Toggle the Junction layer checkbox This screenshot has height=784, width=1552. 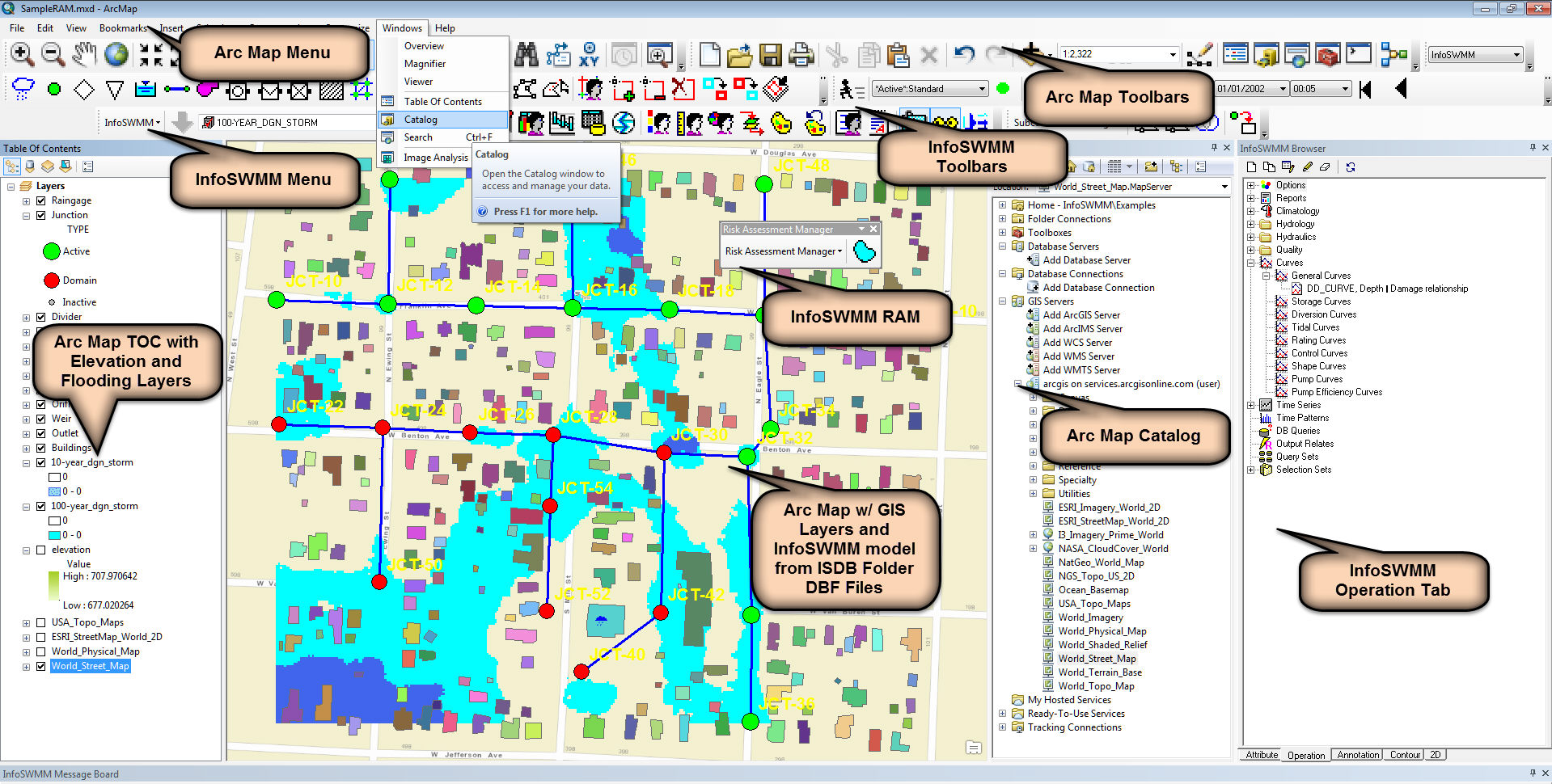coord(40,215)
